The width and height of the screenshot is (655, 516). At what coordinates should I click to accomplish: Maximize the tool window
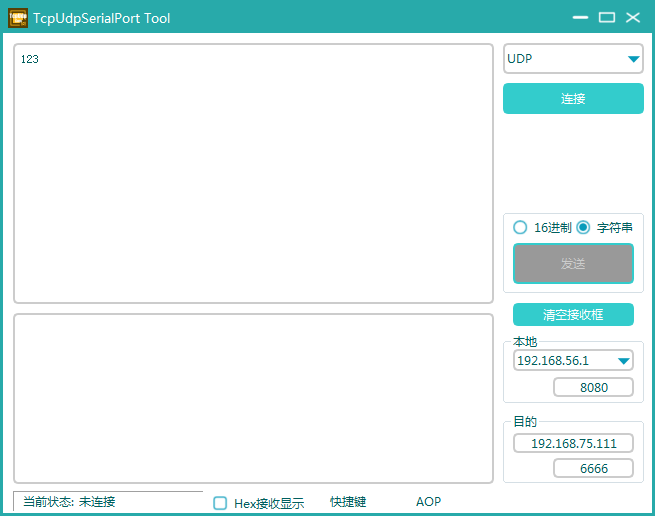point(607,18)
